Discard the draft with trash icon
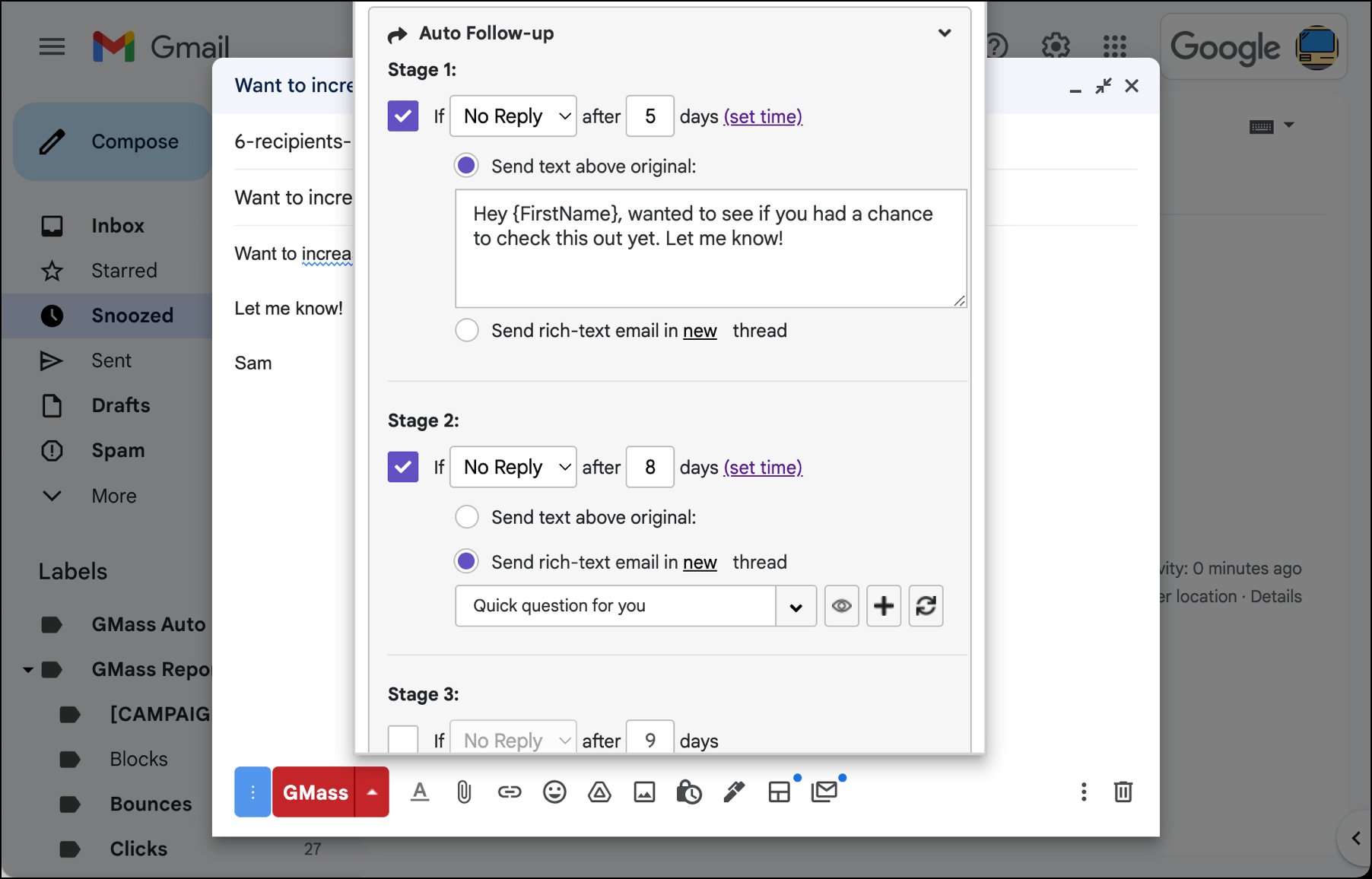The width and height of the screenshot is (1372, 879). 1123,792
